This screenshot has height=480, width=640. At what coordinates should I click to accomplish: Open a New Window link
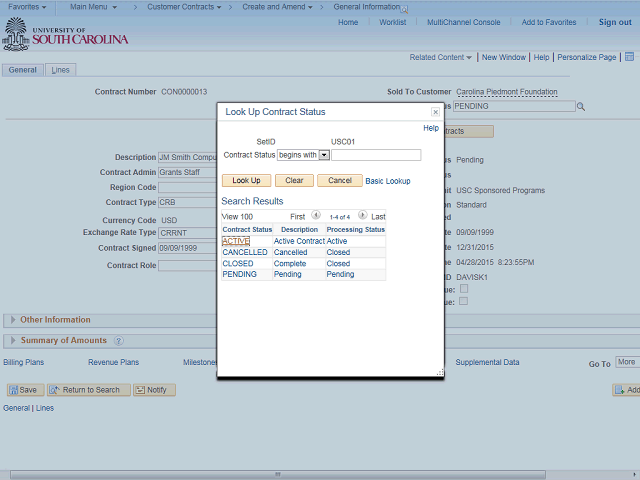coord(504,57)
